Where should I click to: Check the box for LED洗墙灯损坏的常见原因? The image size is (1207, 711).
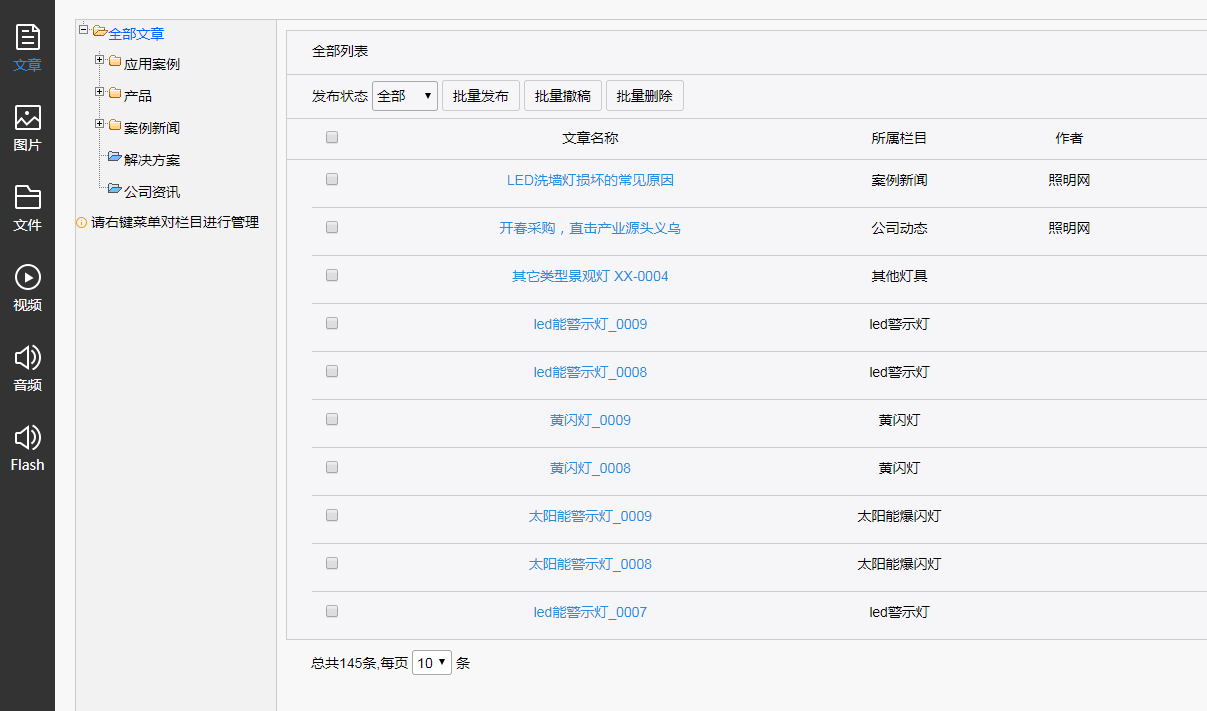[x=332, y=180]
